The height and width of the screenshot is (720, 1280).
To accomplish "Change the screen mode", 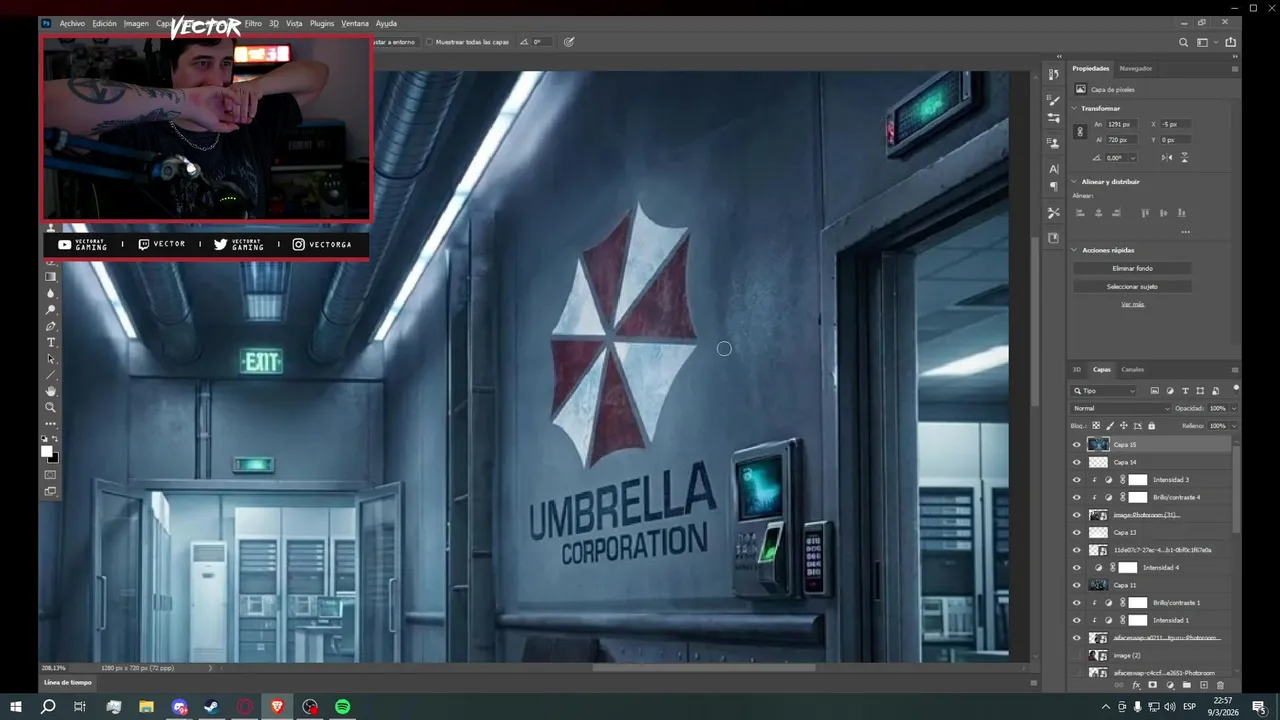I will click(x=51, y=491).
